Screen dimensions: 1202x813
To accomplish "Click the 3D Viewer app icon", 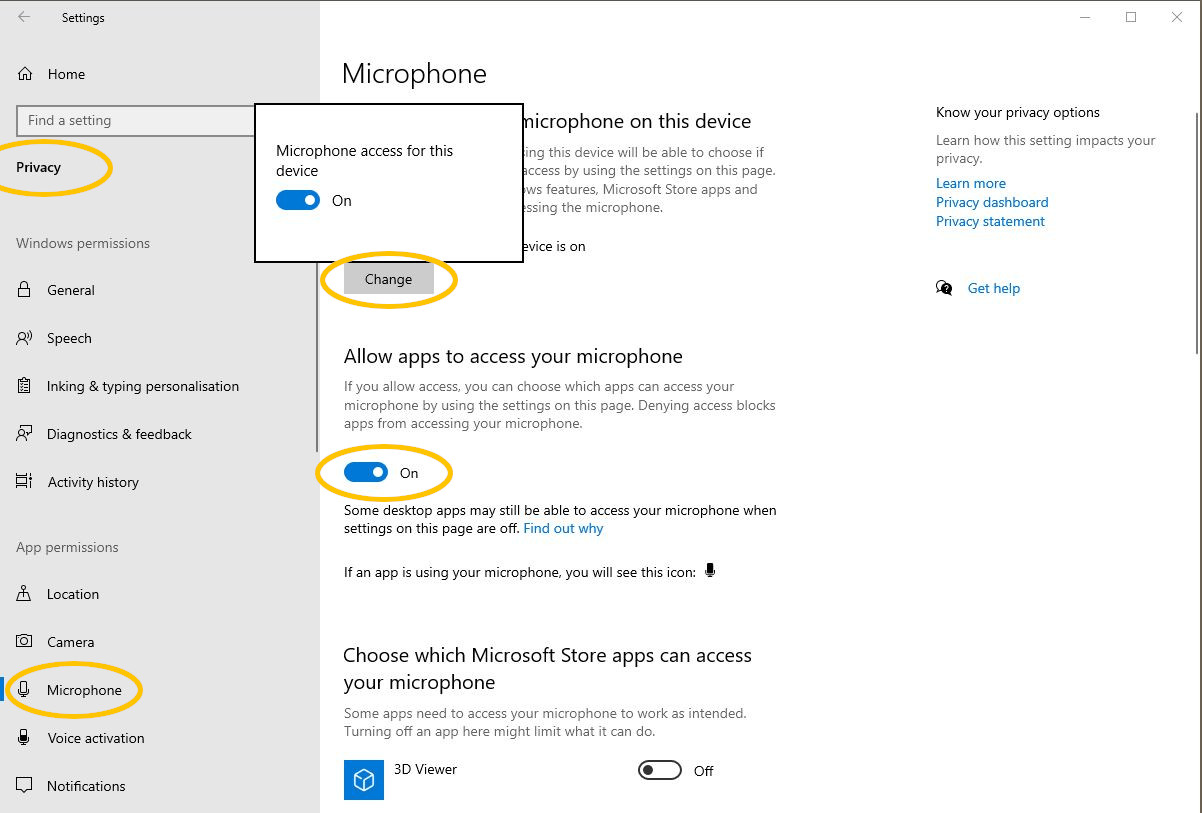I will 364,779.
